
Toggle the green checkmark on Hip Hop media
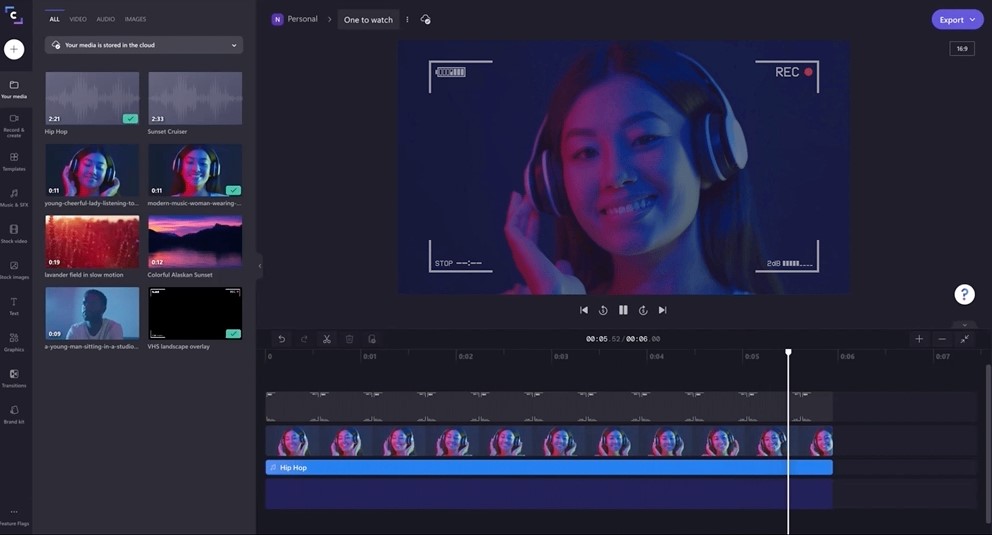pyautogui.click(x=130, y=118)
